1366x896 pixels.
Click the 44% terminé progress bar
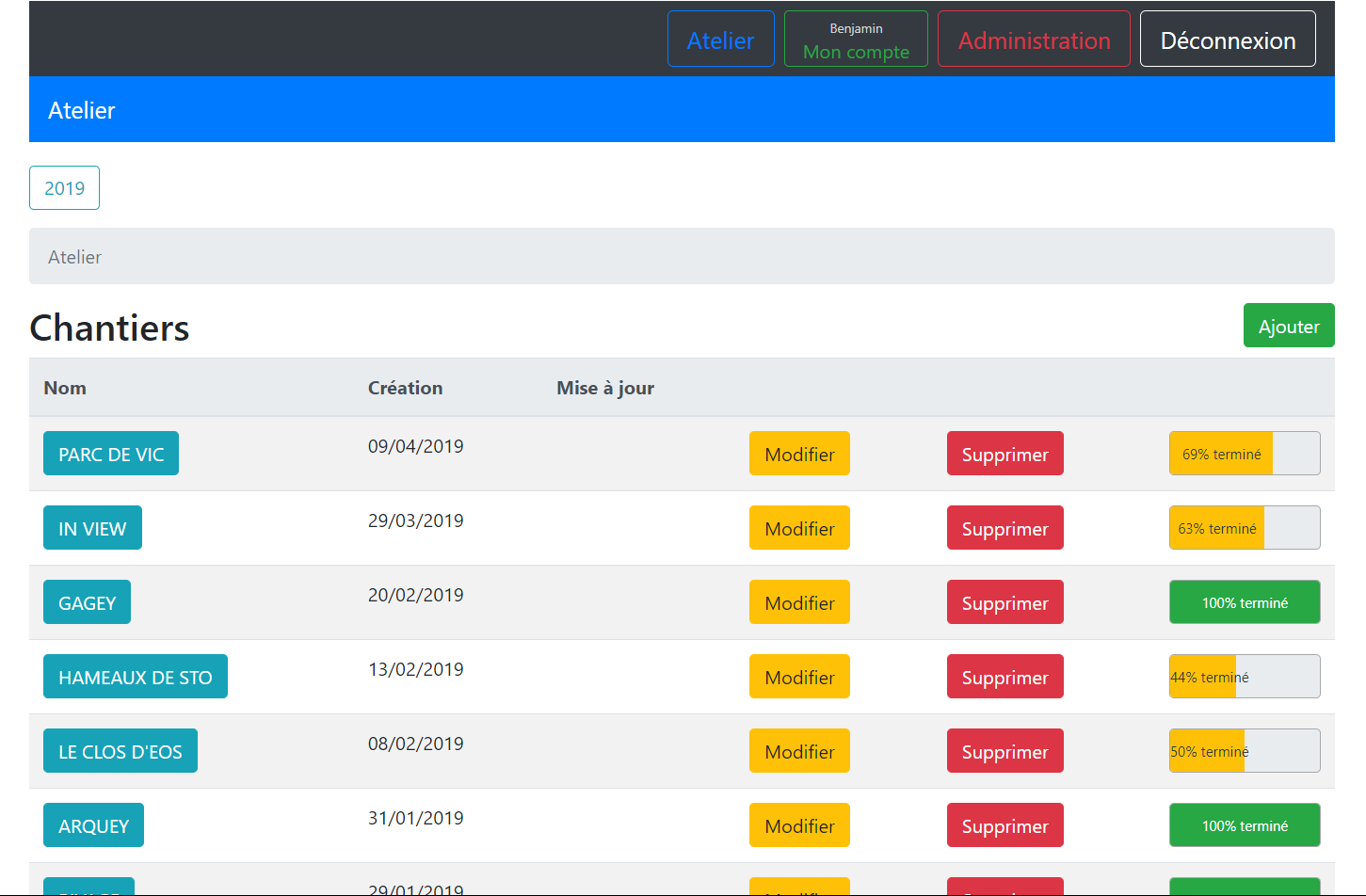[1244, 677]
